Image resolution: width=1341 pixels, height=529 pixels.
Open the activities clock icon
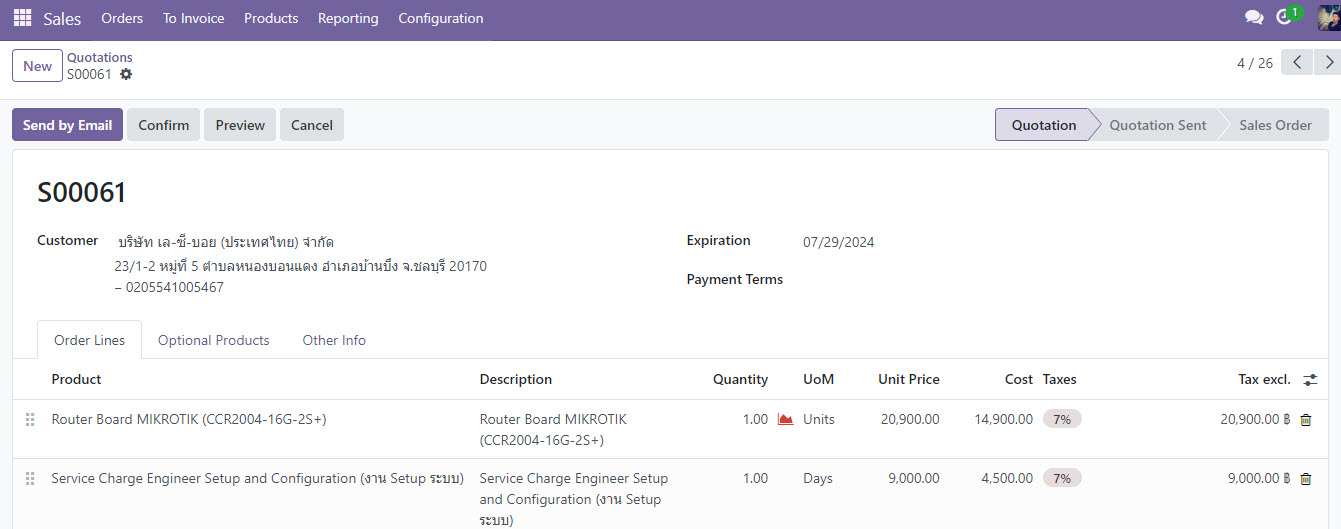1285,18
